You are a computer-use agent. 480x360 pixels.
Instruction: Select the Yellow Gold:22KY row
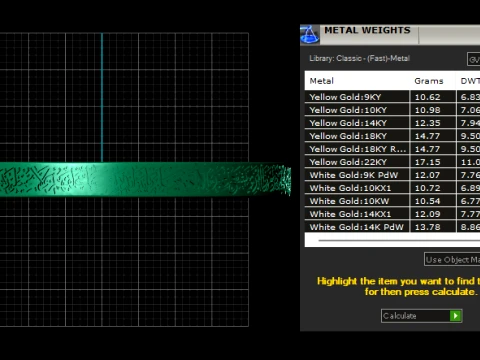tap(392, 162)
